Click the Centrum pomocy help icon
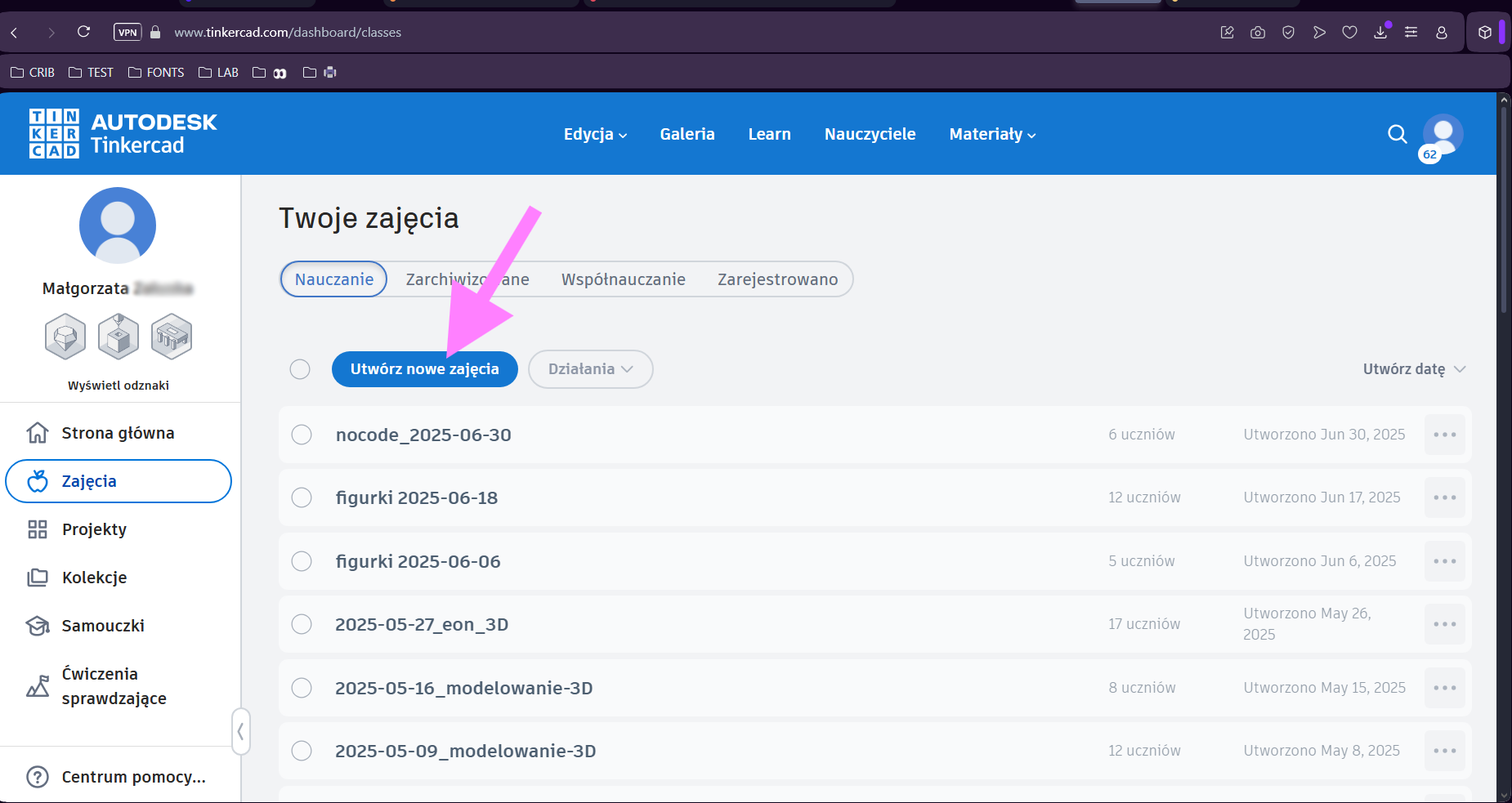The height and width of the screenshot is (803, 1512). [38, 777]
